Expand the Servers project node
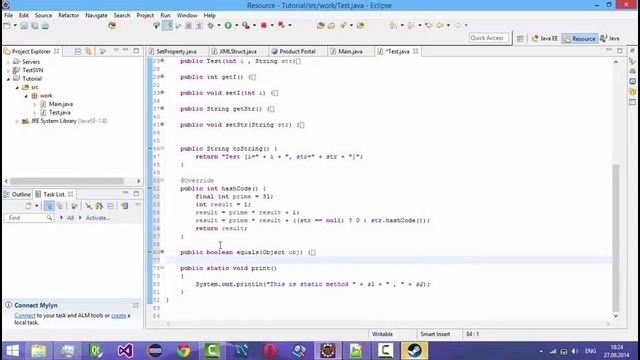This screenshot has width=640, height=360. [8, 62]
